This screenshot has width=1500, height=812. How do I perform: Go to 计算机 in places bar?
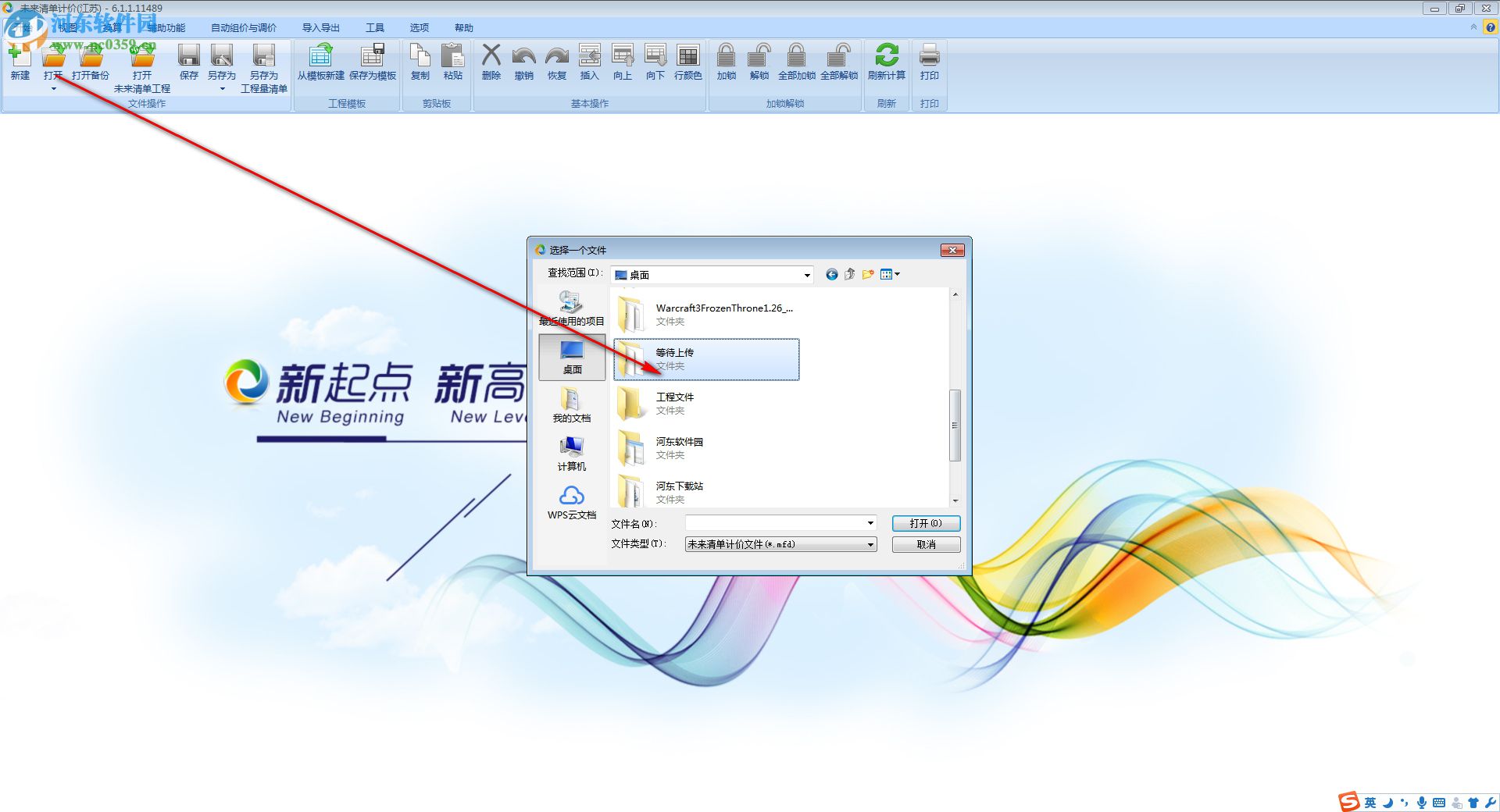coord(572,454)
